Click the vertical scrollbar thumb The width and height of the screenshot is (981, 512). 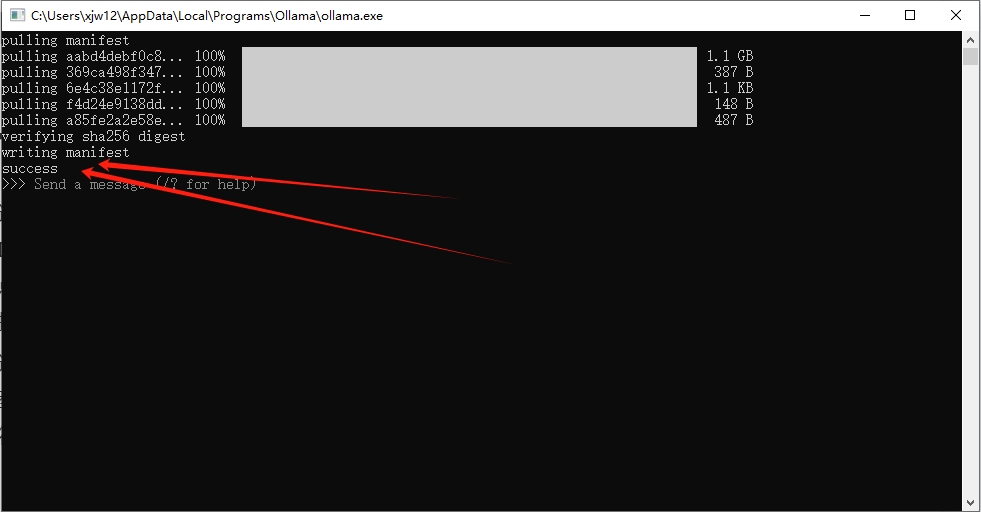click(970, 55)
